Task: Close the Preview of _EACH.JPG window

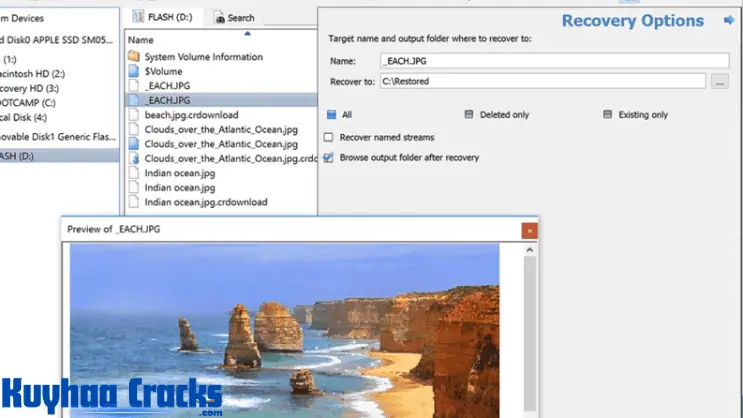Action: point(528,229)
